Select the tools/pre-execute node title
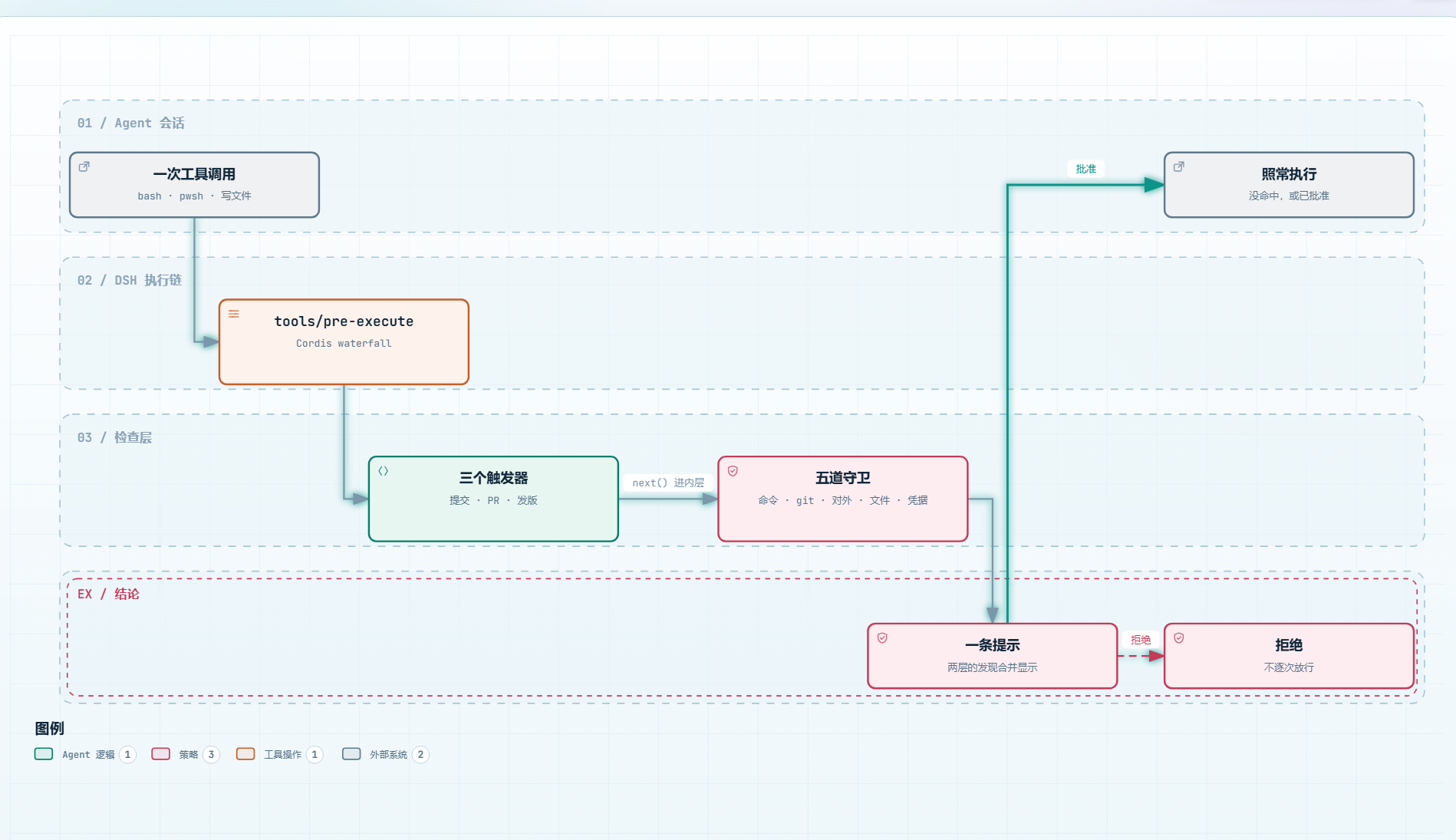Screen dimensions: 1456x840 [x=344, y=321]
